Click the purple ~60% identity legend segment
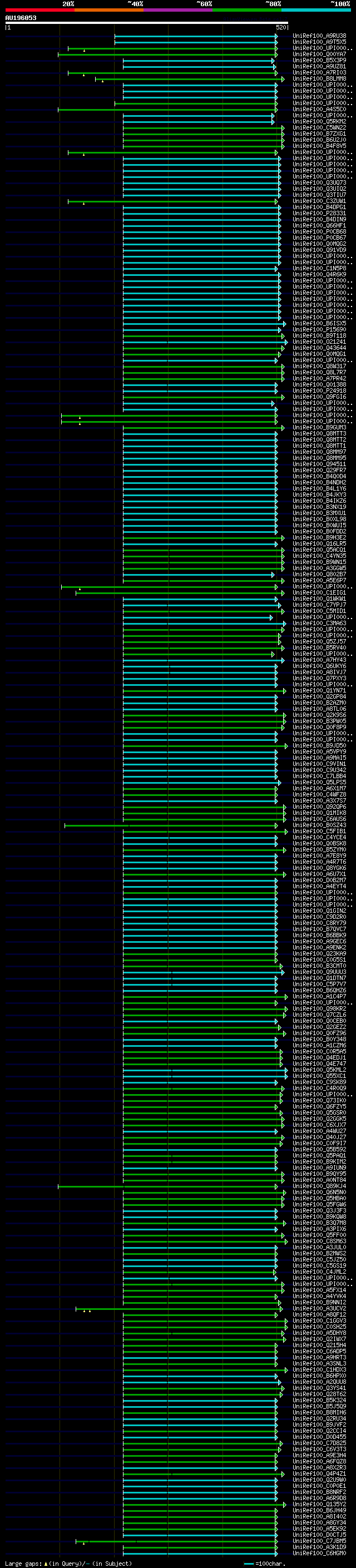The width and height of the screenshot is (356, 1568). click(x=177, y=10)
